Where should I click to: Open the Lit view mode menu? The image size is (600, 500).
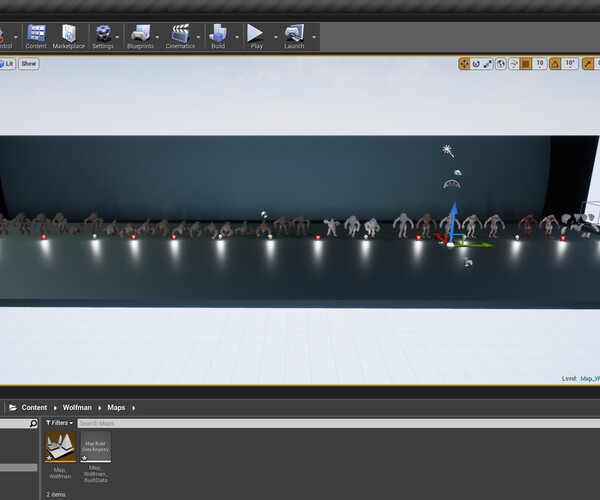click(7, 64)
